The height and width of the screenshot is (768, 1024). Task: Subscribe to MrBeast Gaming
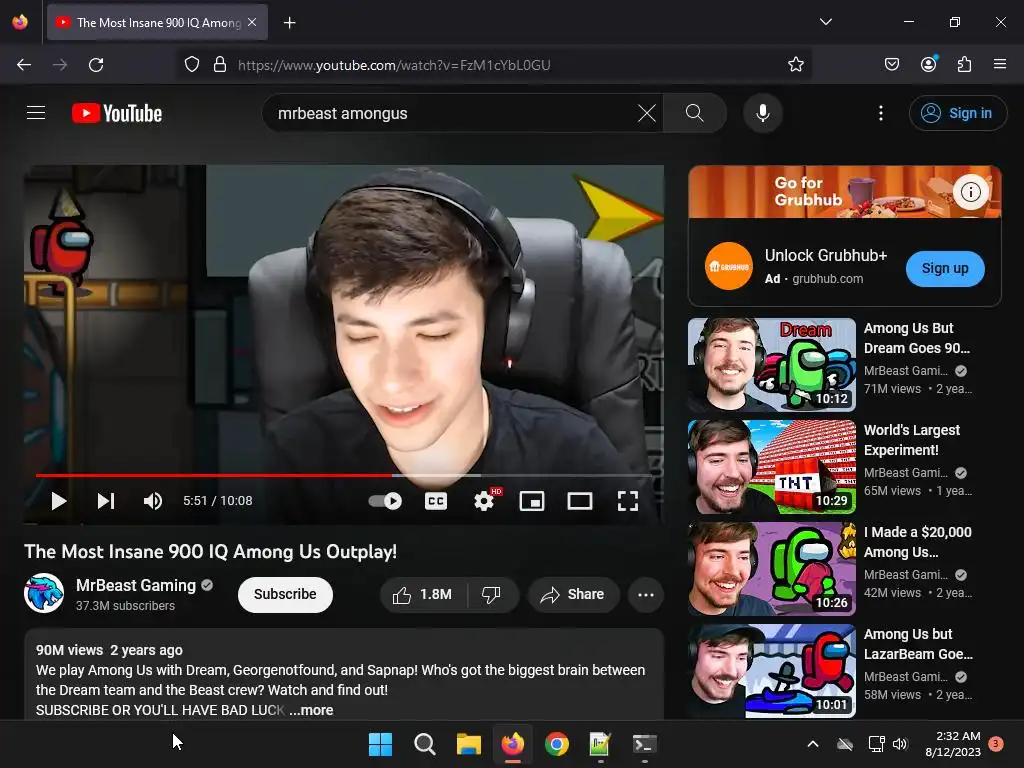pyautogui.click(x=285, y=594)
